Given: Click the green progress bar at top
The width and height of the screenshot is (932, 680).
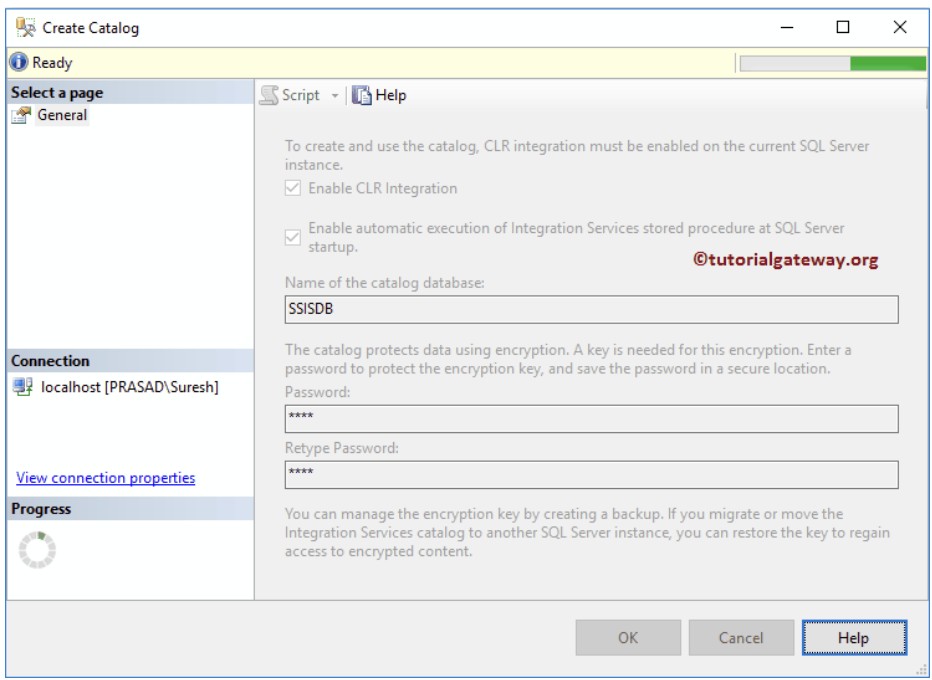Looking at the screenshot, I should coord(833,63).
